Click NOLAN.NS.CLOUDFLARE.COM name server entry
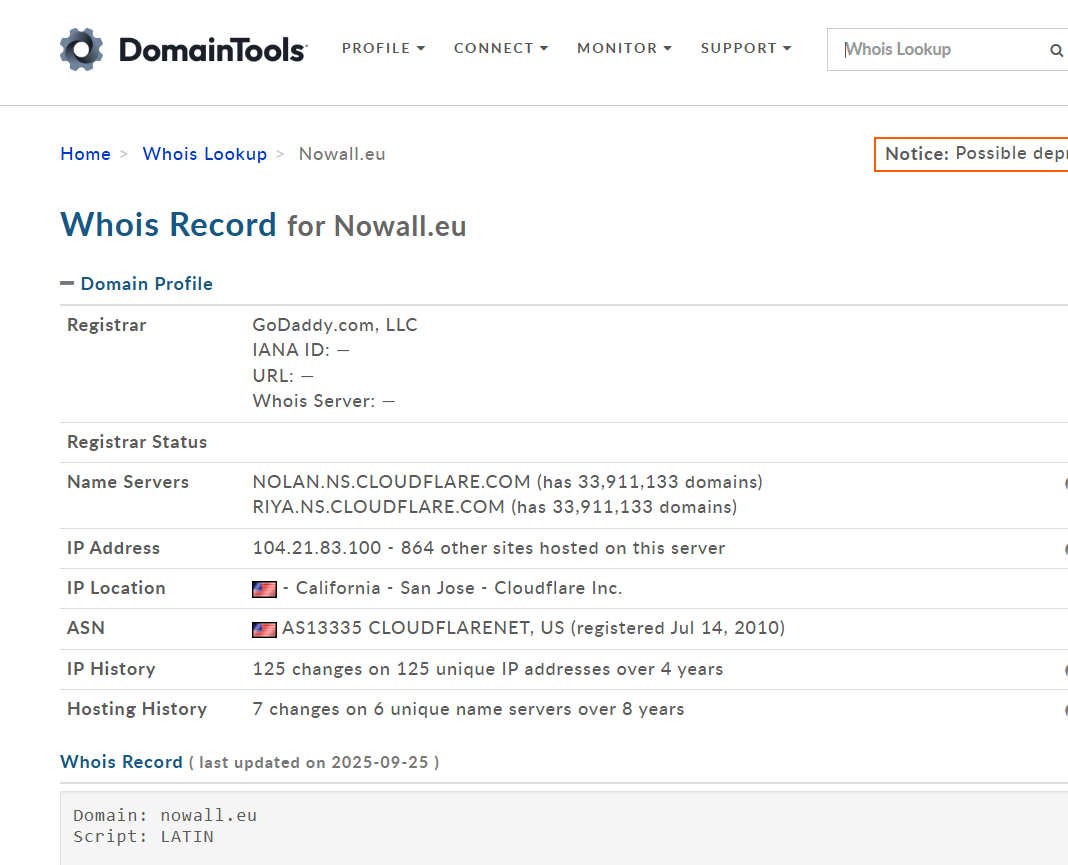The height and width of the screenshot is (865, 1068). pos(392,482)
